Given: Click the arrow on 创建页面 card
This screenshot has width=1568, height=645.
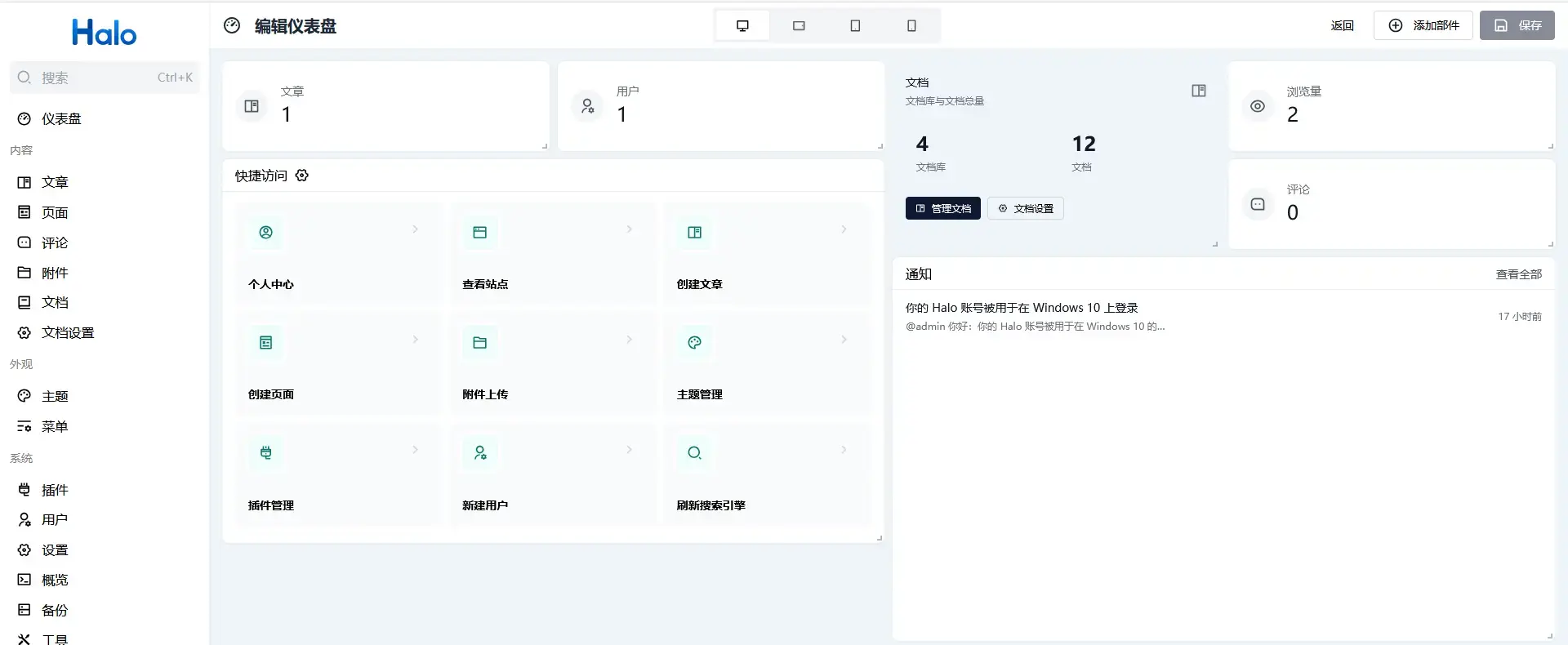Looking at the screenshot, I should pyautogui.click(x=415, y=340).
